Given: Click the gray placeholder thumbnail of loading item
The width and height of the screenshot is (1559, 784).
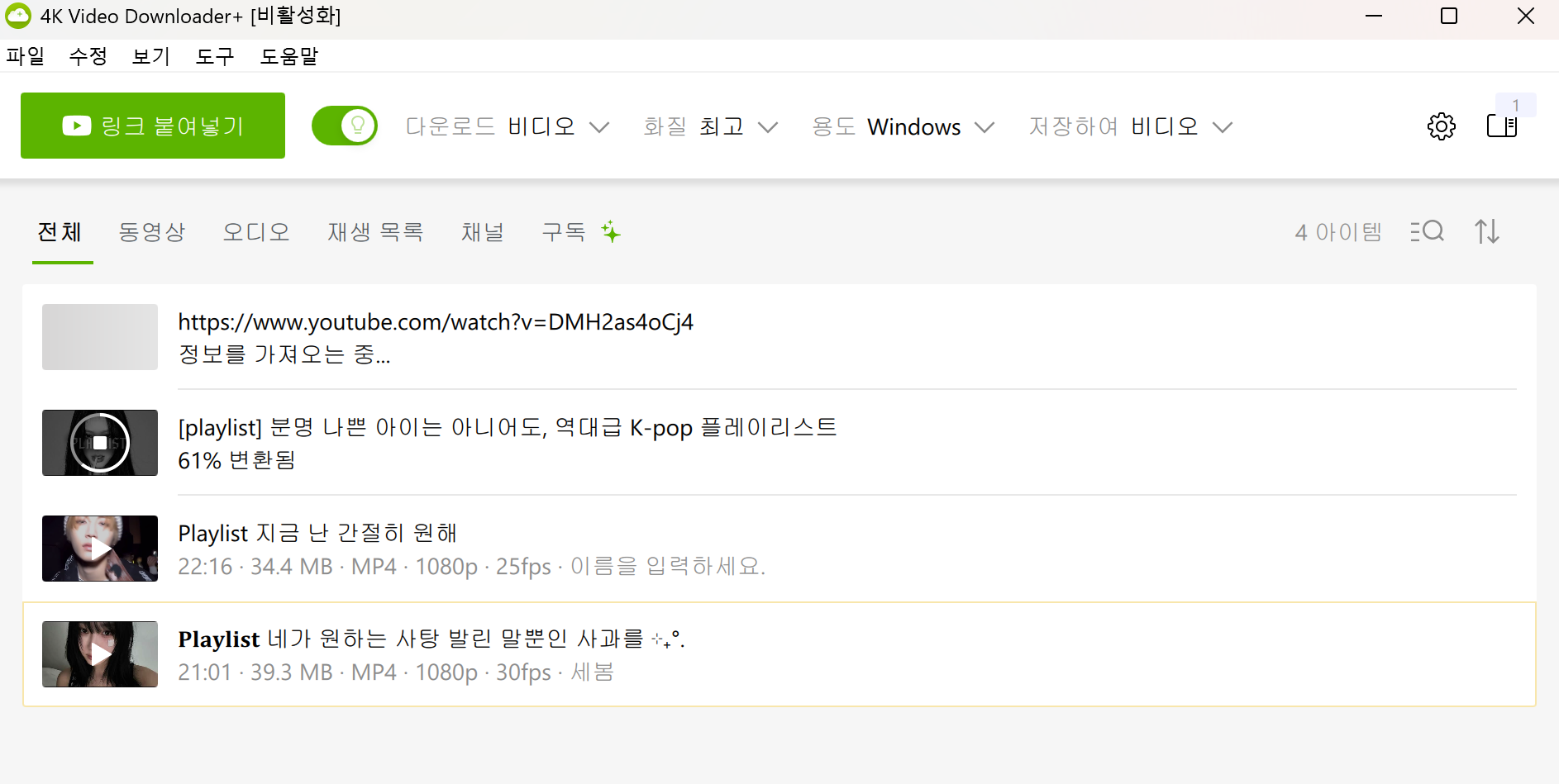Looking at the screenshot, I should tap(100, 337).
